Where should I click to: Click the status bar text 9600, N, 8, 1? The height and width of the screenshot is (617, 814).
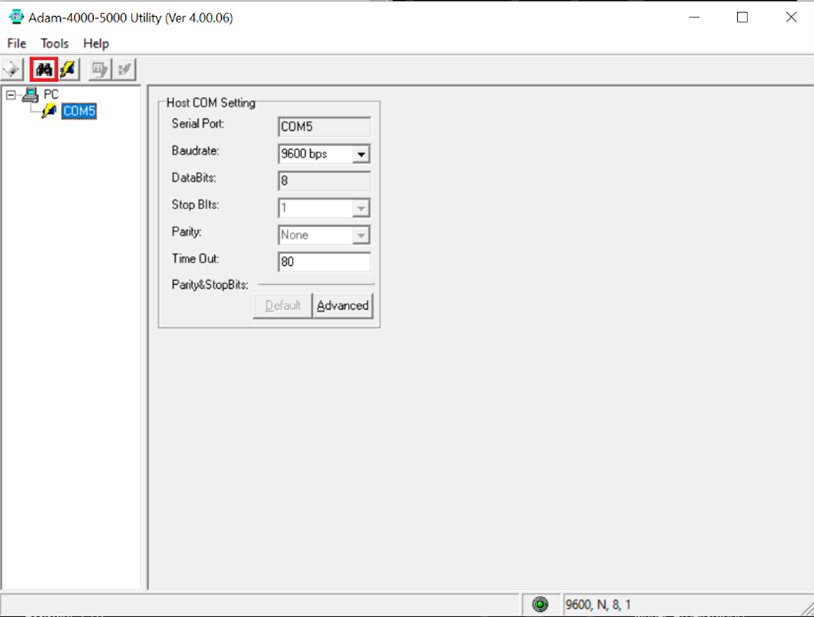click(x=598, y=605)
